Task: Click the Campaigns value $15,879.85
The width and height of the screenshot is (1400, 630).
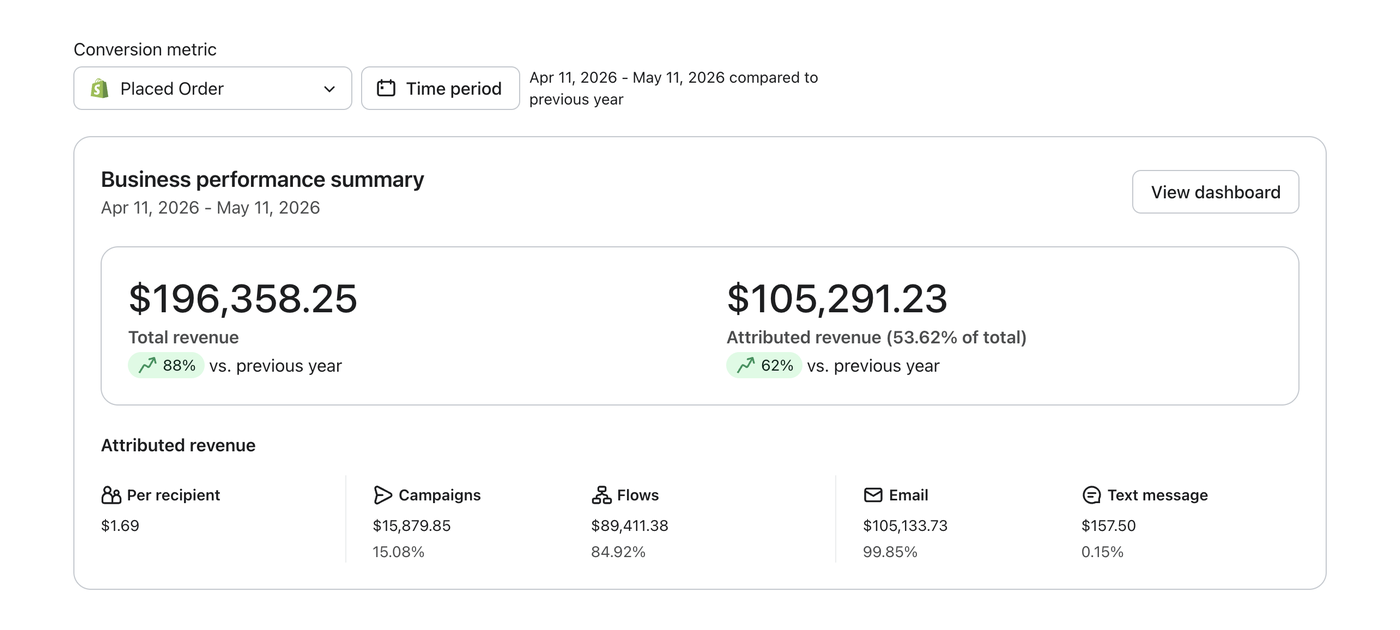Action: 412,526
